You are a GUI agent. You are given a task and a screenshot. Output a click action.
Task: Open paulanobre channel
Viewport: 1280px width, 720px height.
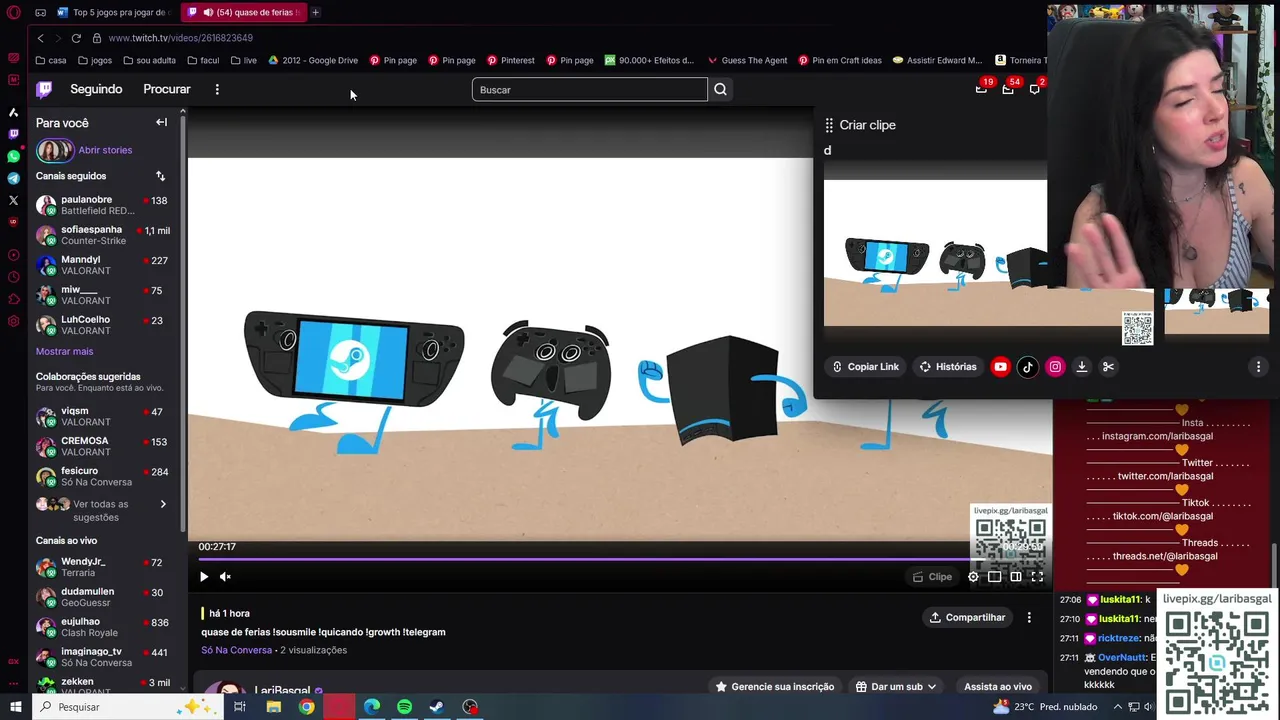[x=105, y=205]
